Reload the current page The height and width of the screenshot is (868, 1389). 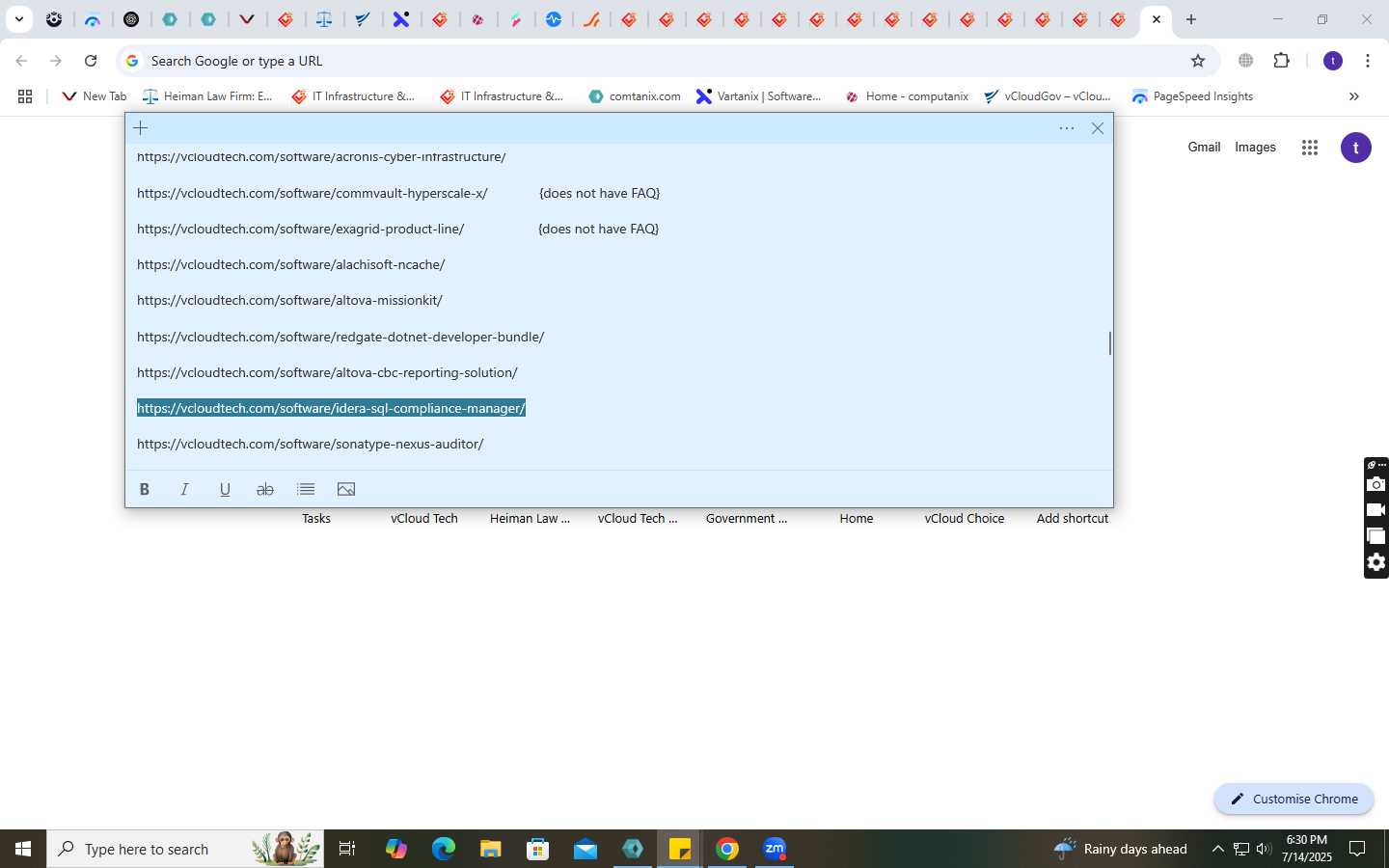(x=91, y=61)
